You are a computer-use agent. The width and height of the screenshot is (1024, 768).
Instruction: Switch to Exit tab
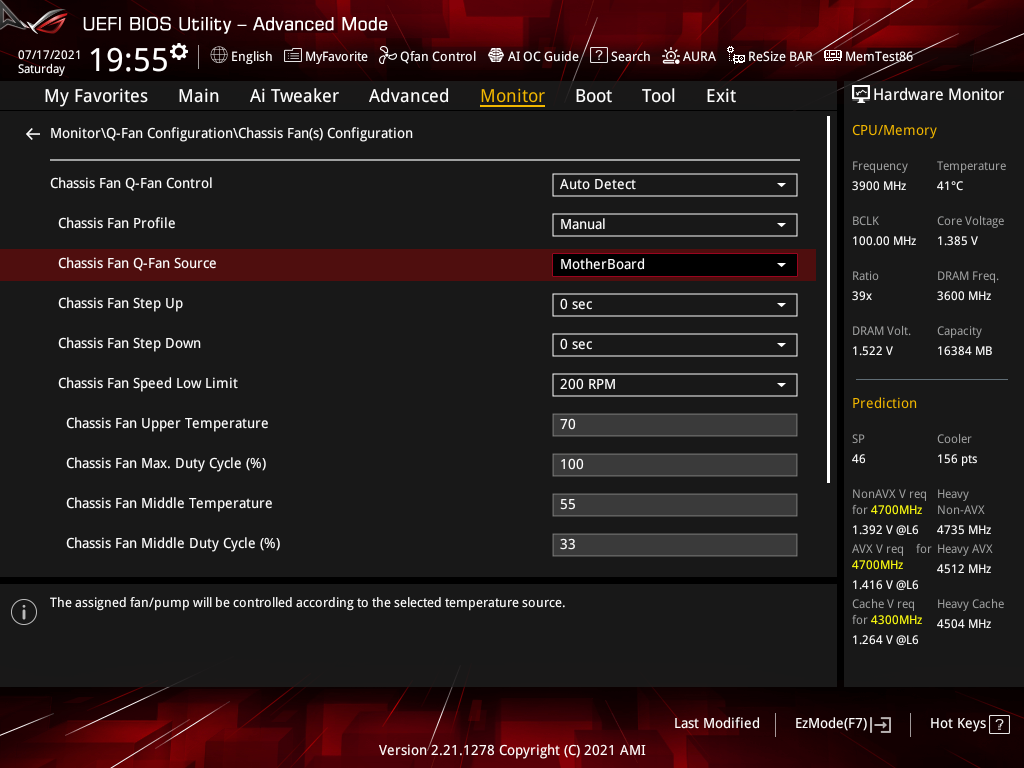[721, 96]
